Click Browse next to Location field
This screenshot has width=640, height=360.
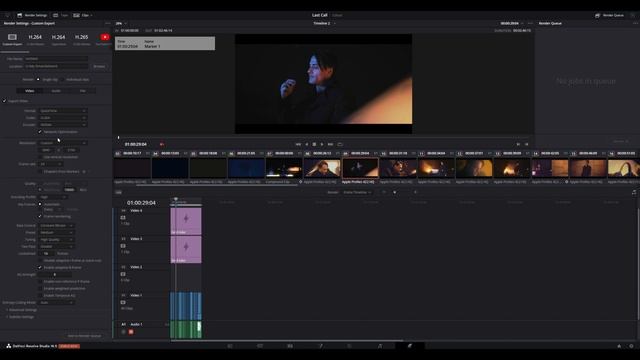tap(99, 66)
